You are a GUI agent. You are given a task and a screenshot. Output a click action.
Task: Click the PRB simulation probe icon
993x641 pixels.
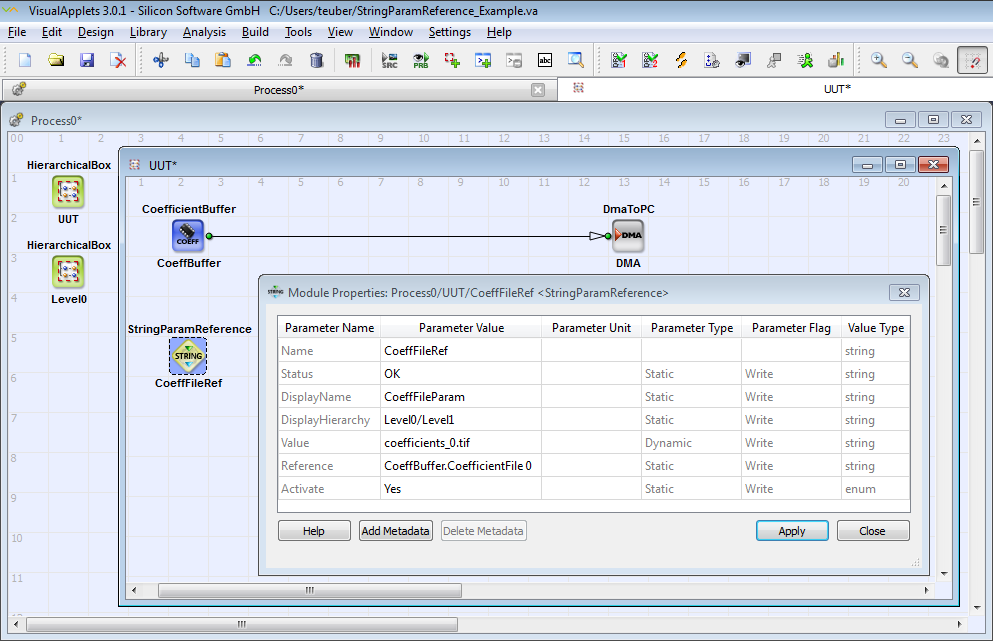pyautogui.click(x=421, y=60)
